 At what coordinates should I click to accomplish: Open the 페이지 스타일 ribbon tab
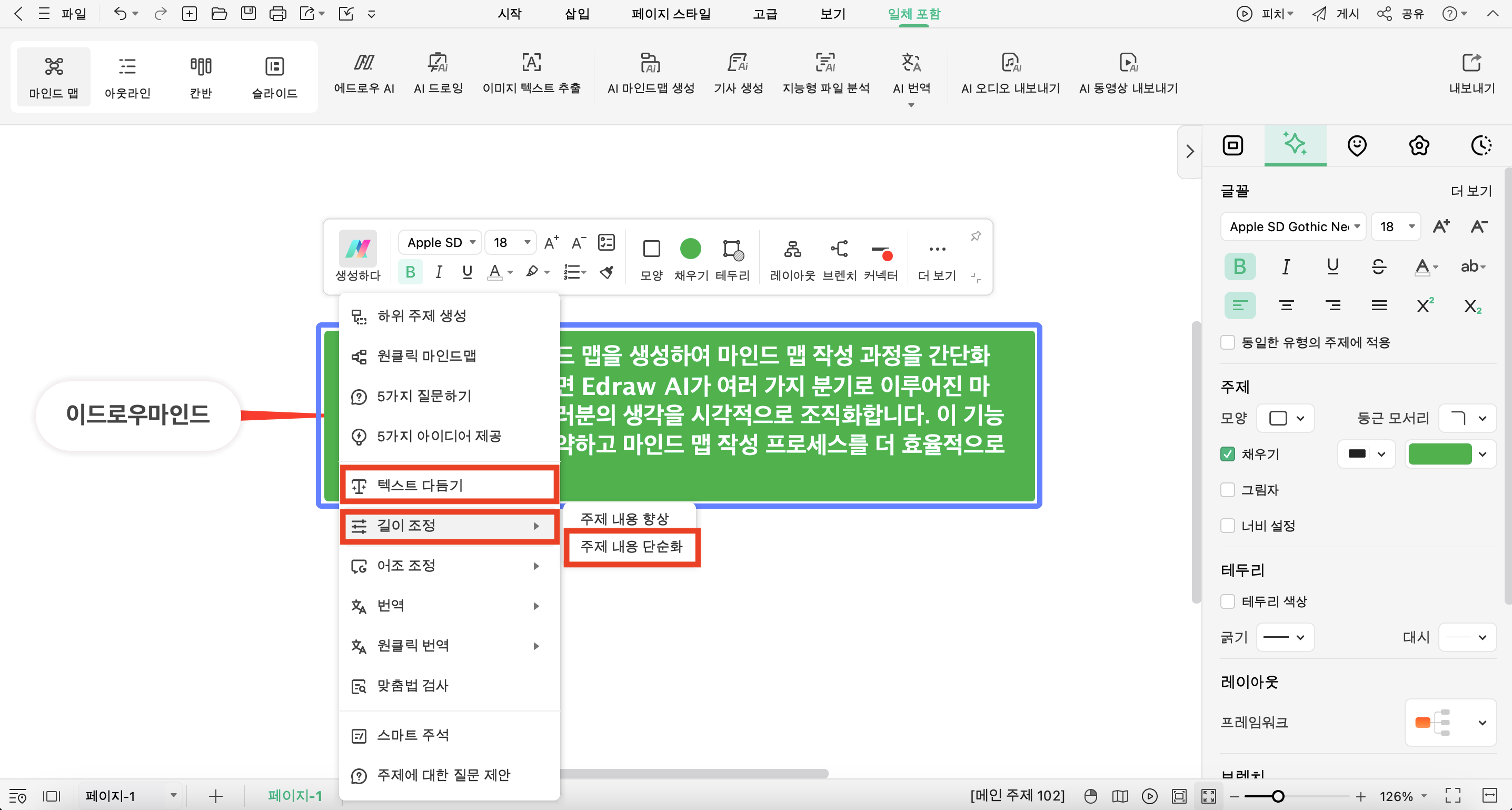671,14
